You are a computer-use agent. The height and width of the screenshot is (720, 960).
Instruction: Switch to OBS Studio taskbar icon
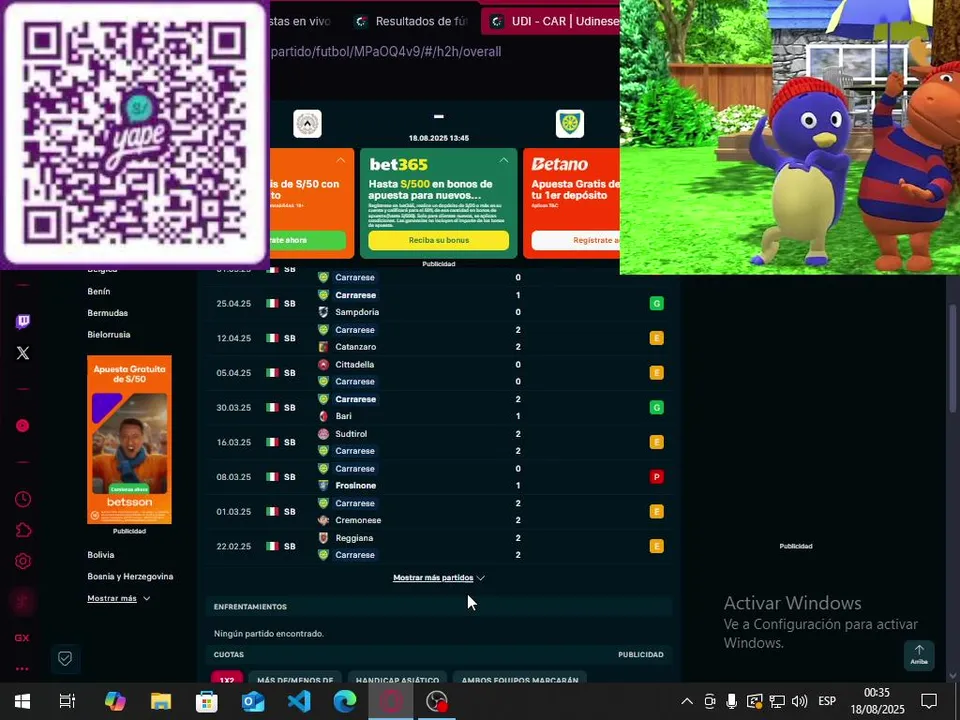click(437, 701)
